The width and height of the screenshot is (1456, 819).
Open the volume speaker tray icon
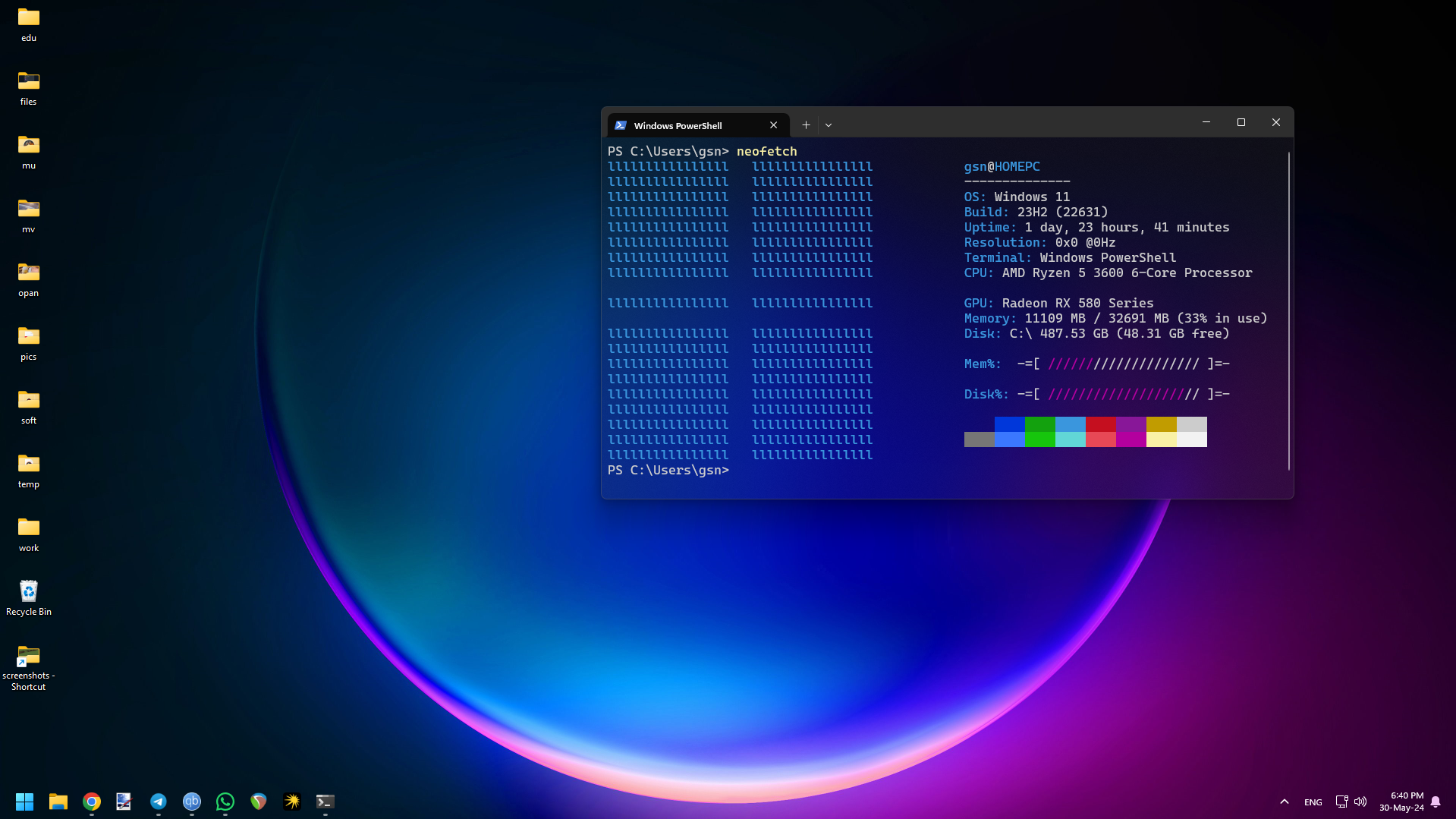pyautogui.click(x=1360, y=802)
